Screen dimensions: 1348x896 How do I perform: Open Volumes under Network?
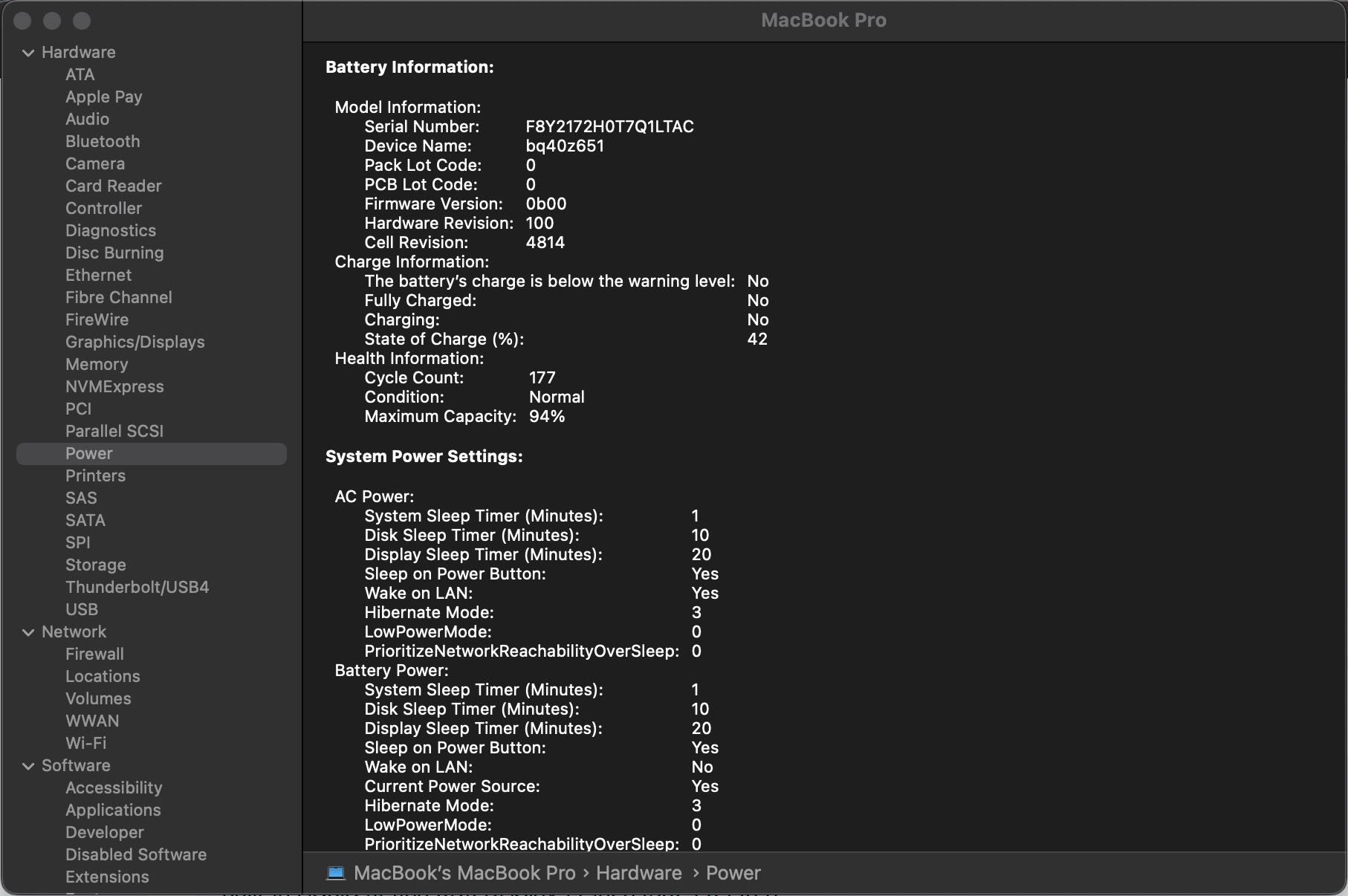coord(98,699)
